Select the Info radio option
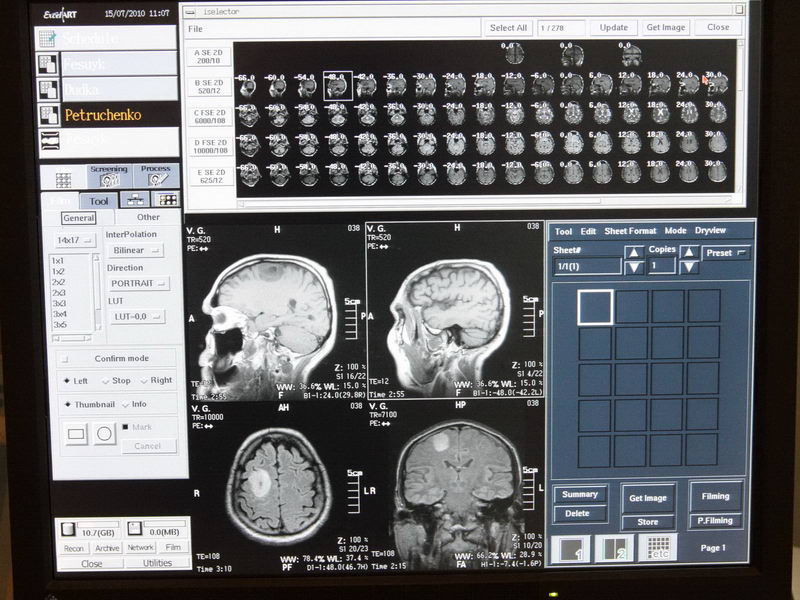The image size is (800, 600). (x=125, y=404)
